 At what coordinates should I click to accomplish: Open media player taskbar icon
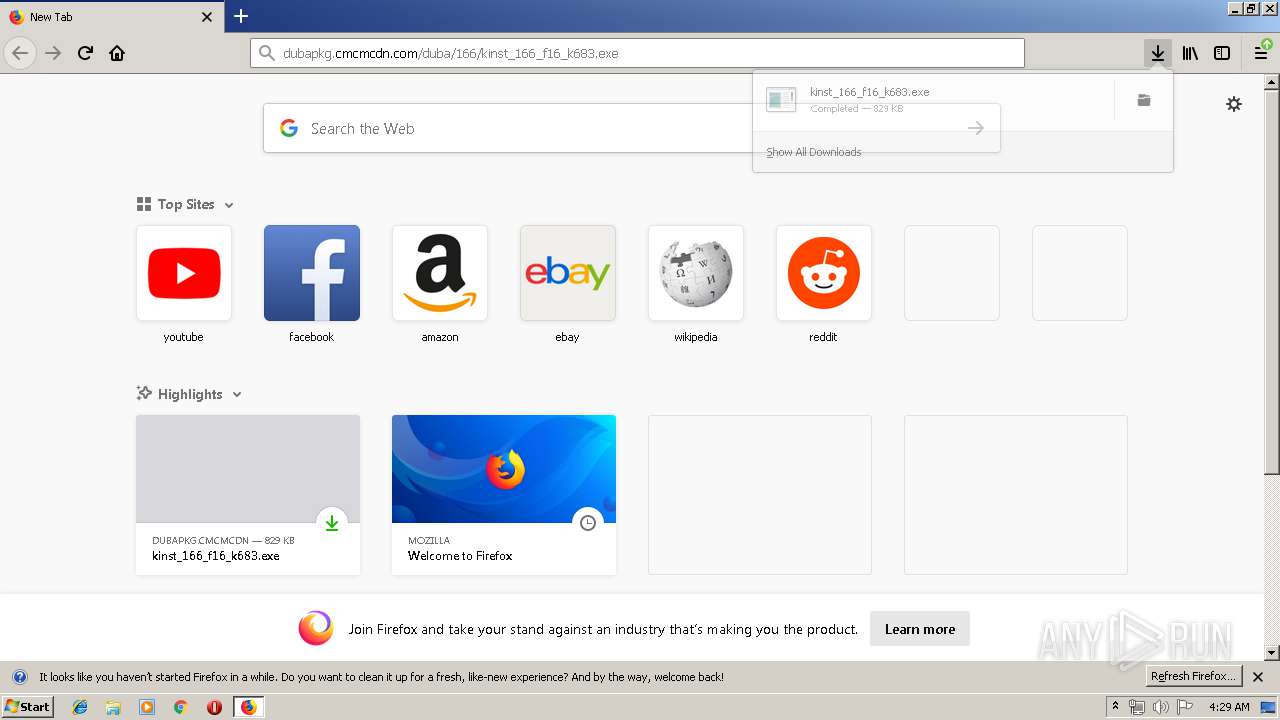[x=147, y=707]
